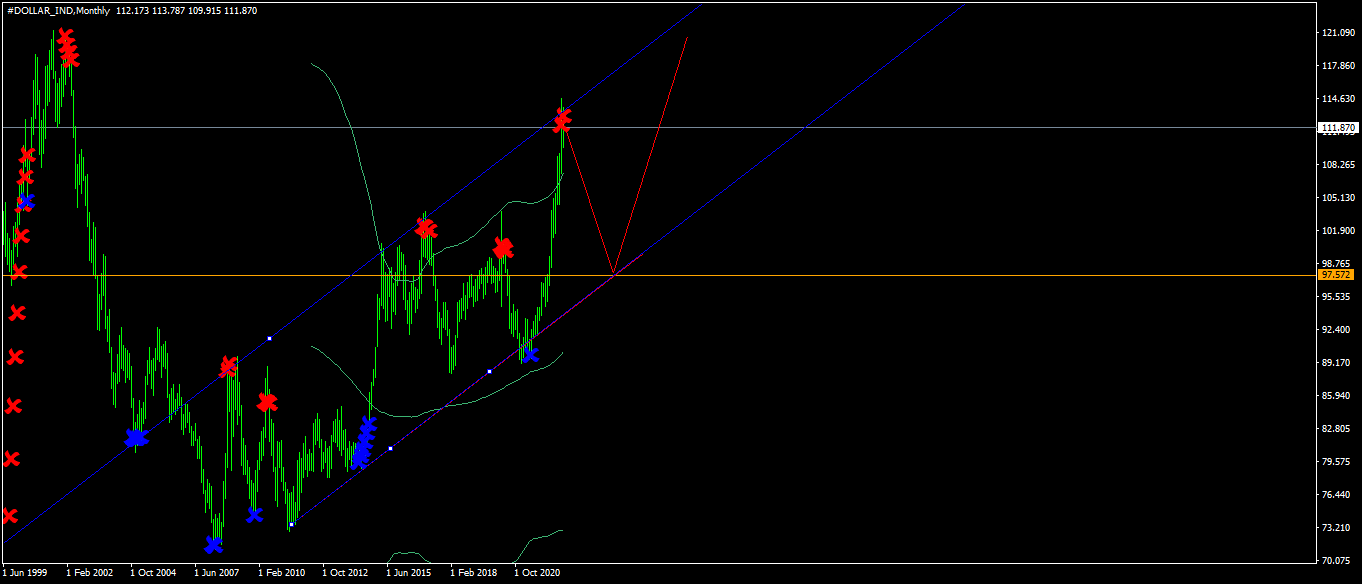
Task: Click the 1 Oct 2020 date label
Action: pos(539,573)
